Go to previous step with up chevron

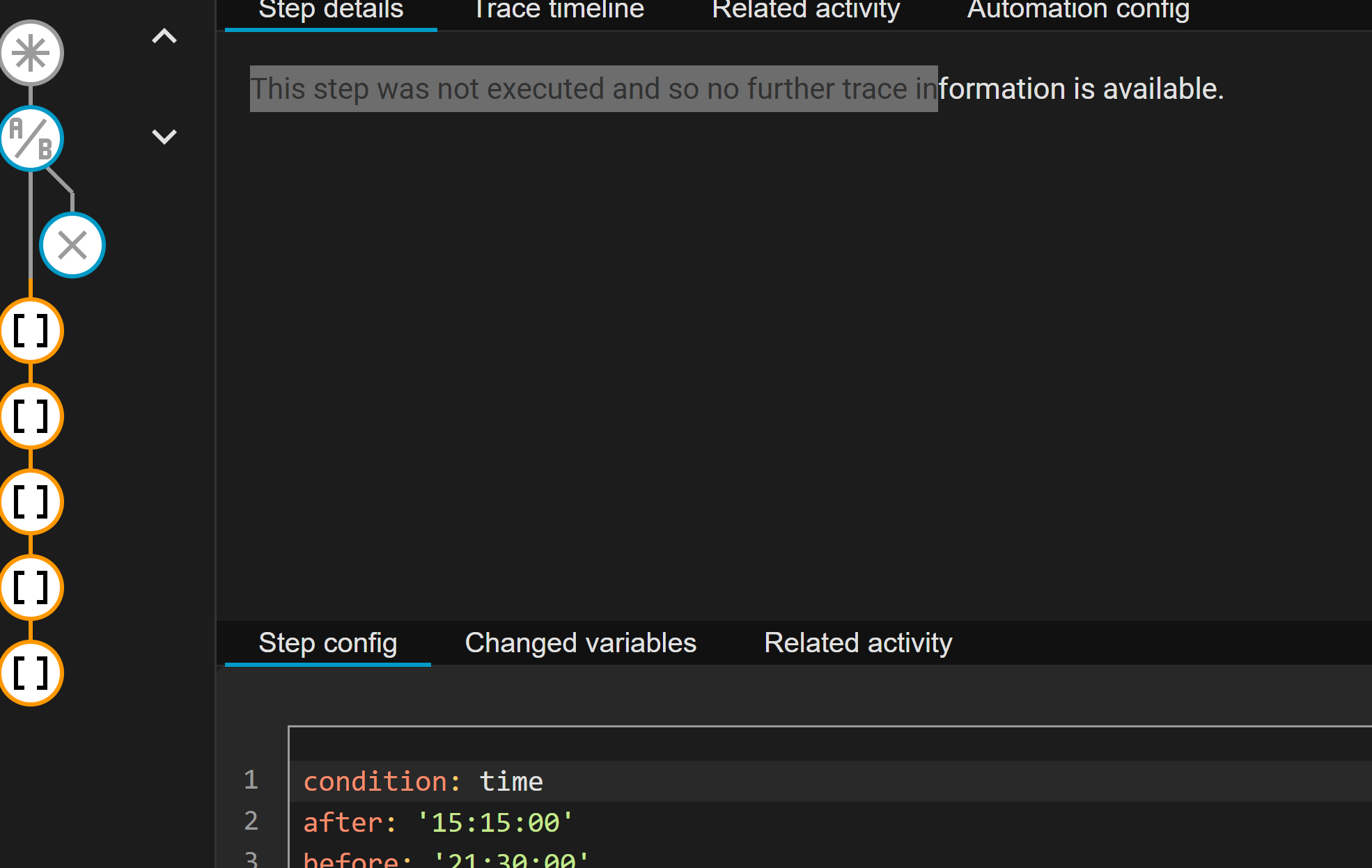pos(164,36)
